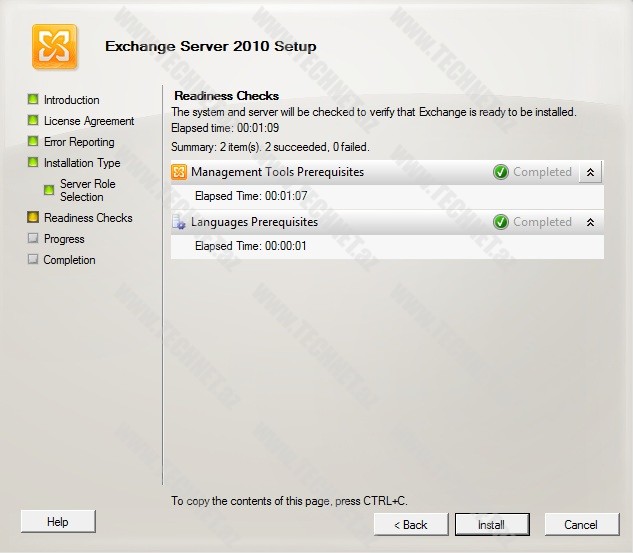Click the Languages Prerequisites icon
Image resolution: width=633 pixels, height=553 pixels.
coord(180,222)
